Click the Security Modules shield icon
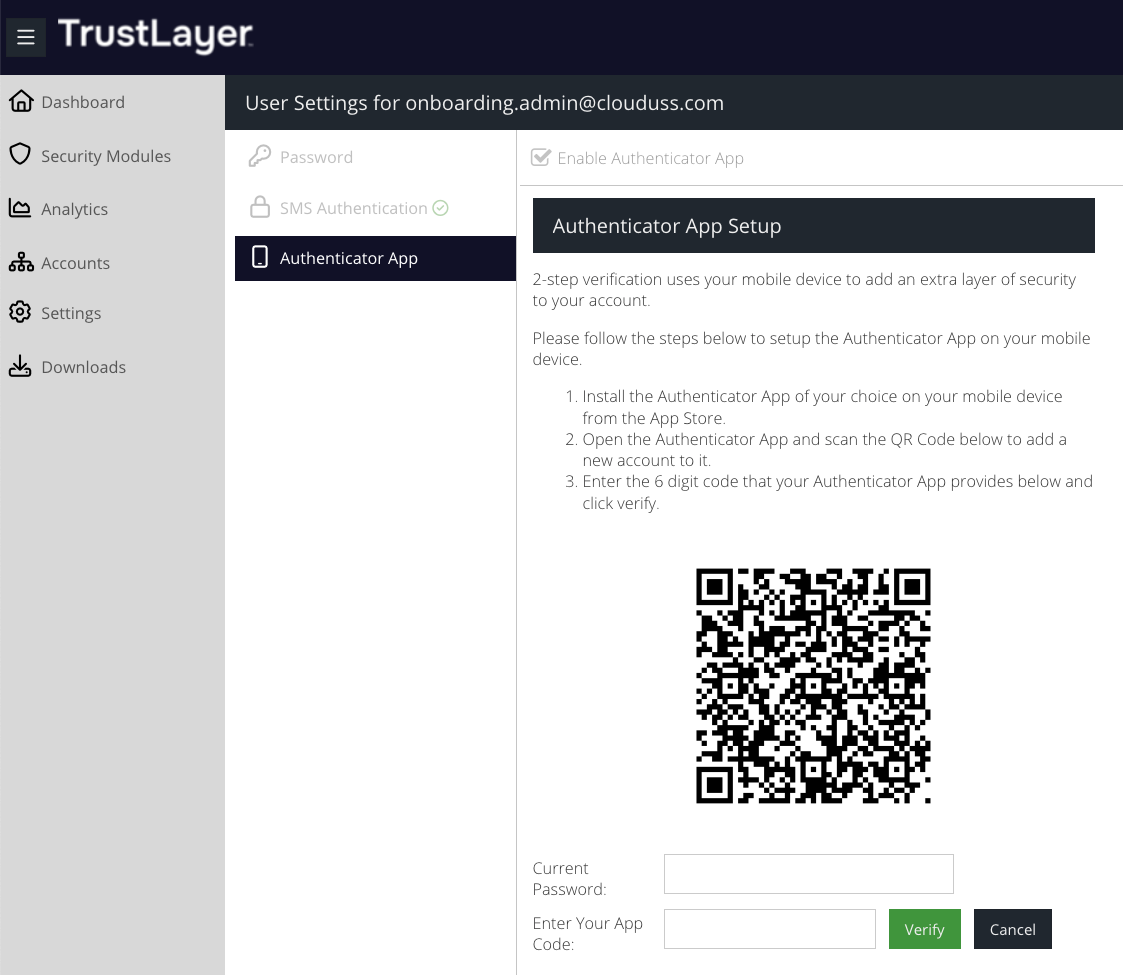The height and width of the screenshot is (975, 1123). pos(20,154)
